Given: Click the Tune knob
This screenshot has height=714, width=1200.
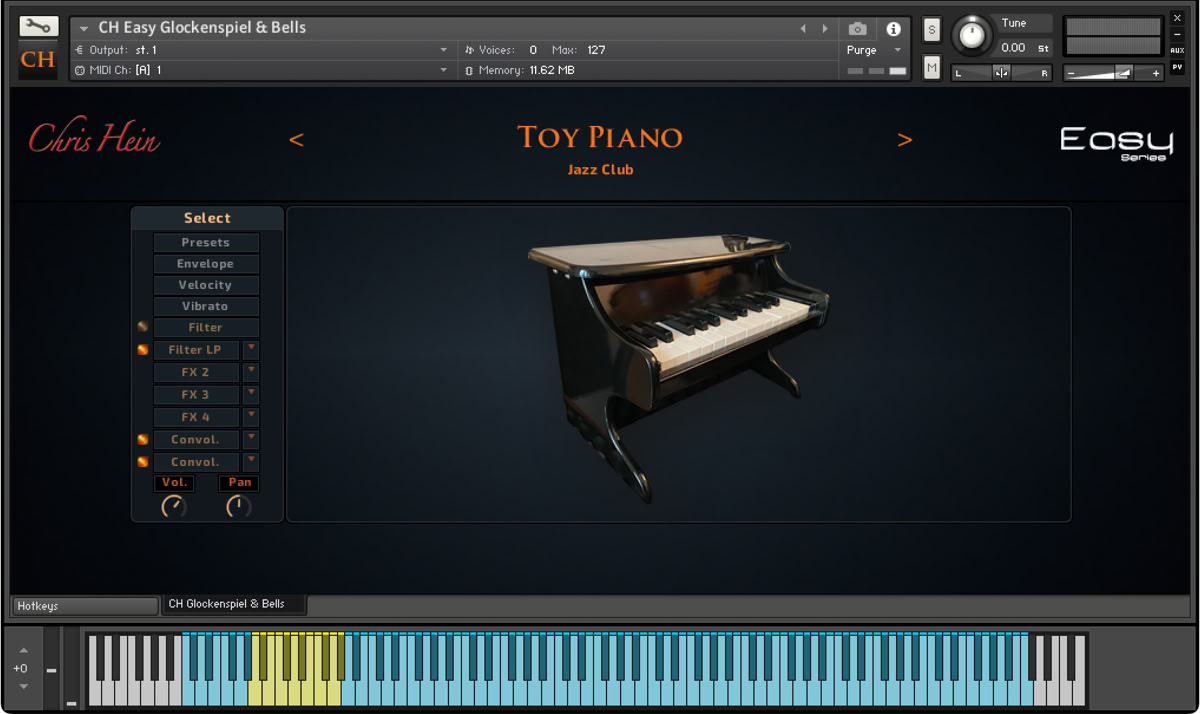Looking at the screenshot, I should coord(970,37).
